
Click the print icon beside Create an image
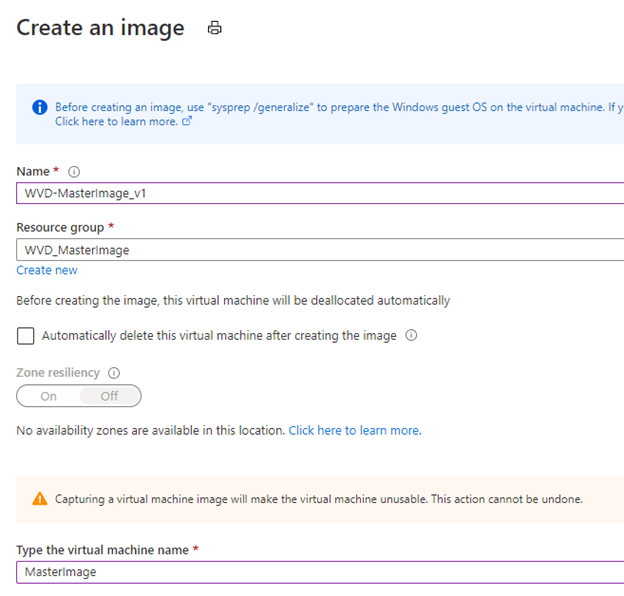tap(214, 28)
